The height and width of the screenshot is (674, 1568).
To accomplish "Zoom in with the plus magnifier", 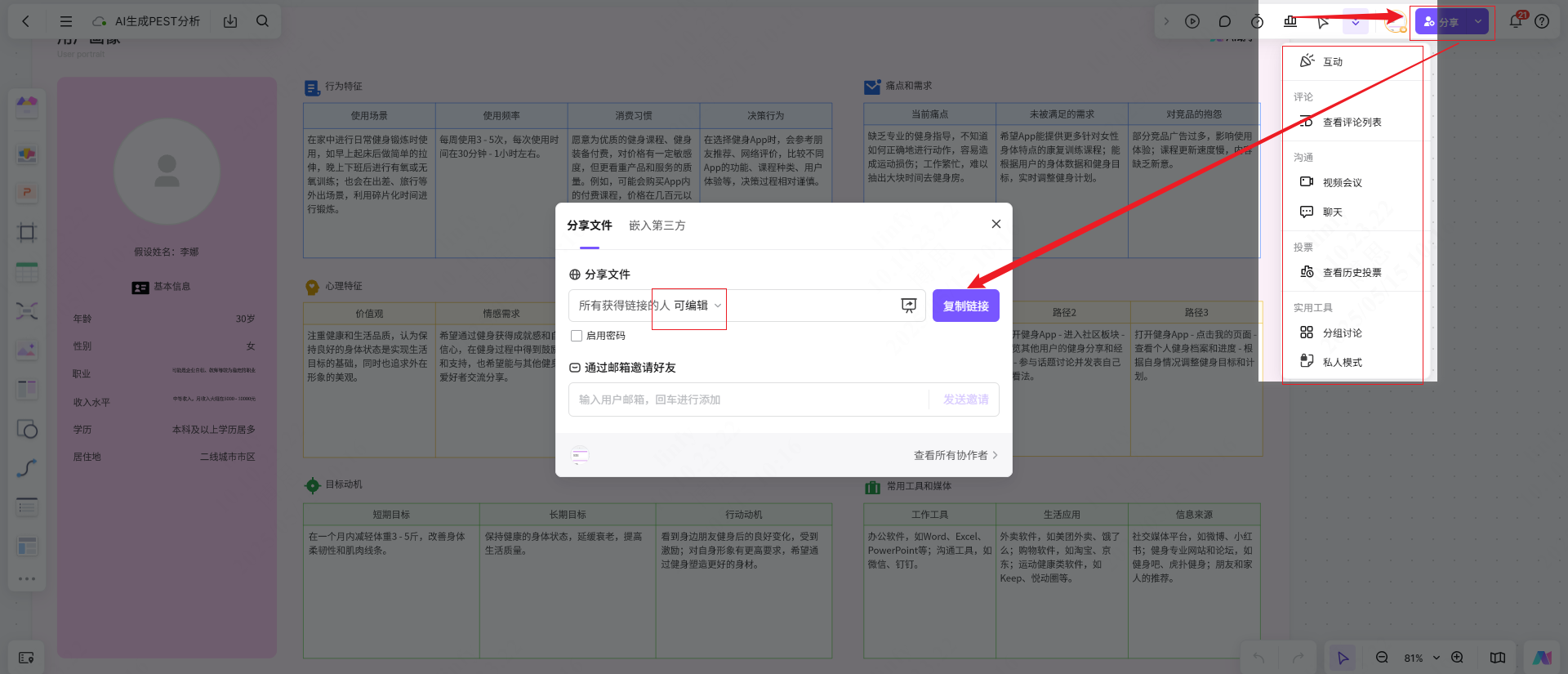I will 1457,658.
